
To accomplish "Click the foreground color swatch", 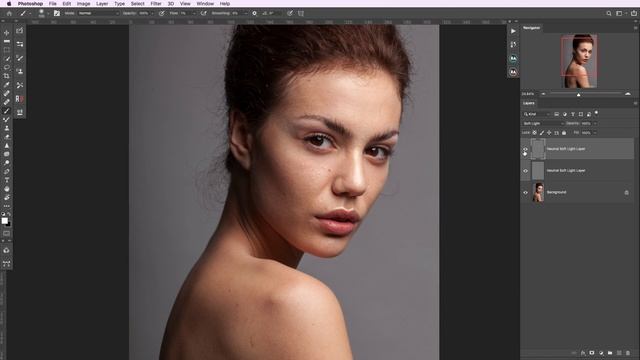I will point(4,220).
